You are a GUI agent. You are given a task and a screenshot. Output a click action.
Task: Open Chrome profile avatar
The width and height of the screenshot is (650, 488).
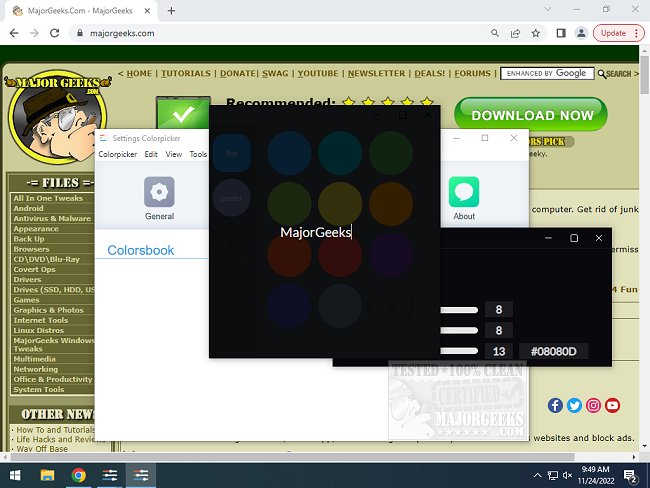tap(581, 33)
